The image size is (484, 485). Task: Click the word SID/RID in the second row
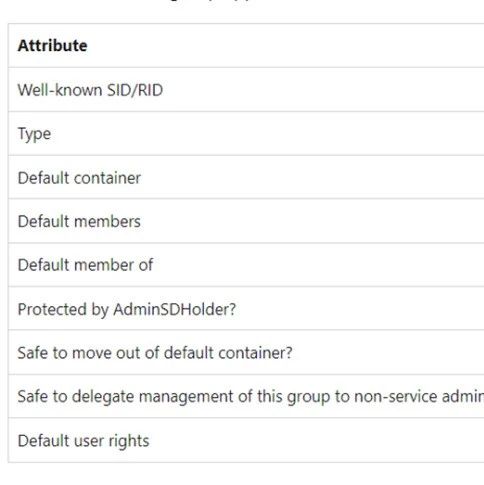(x=135, y=90)
